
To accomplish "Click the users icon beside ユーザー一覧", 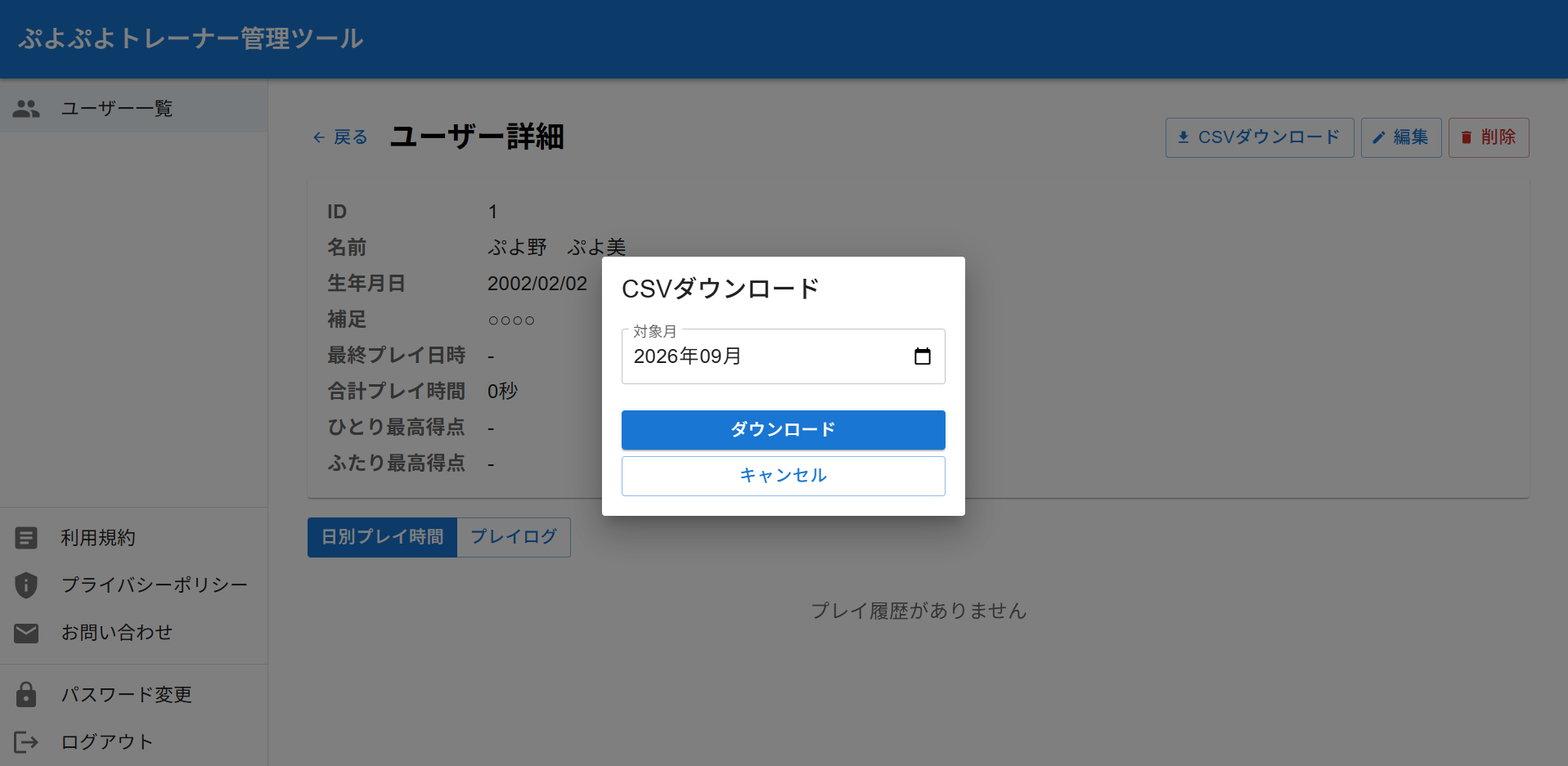I will click(26, 109).
